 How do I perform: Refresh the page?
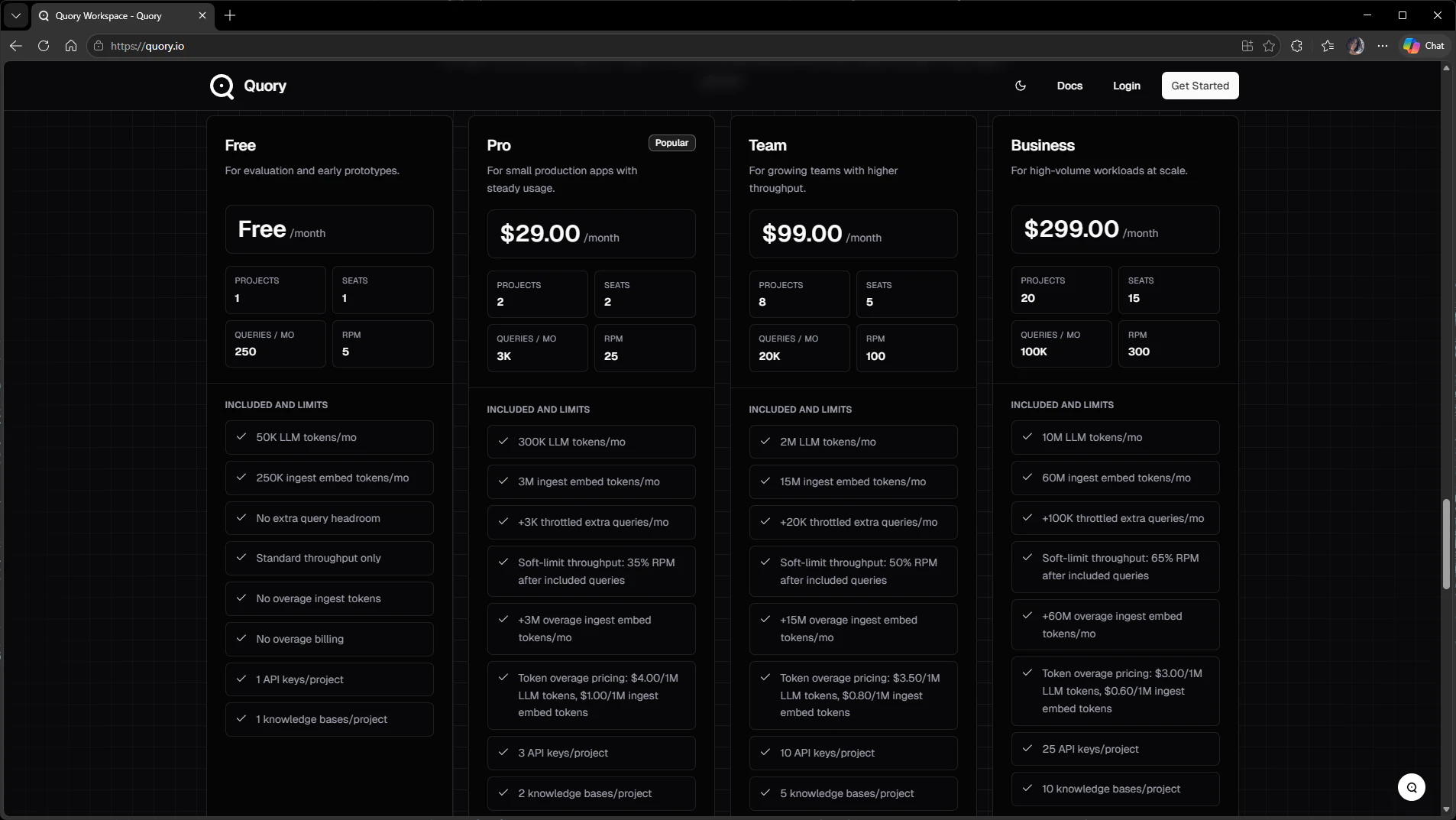[x=44, y=46]
